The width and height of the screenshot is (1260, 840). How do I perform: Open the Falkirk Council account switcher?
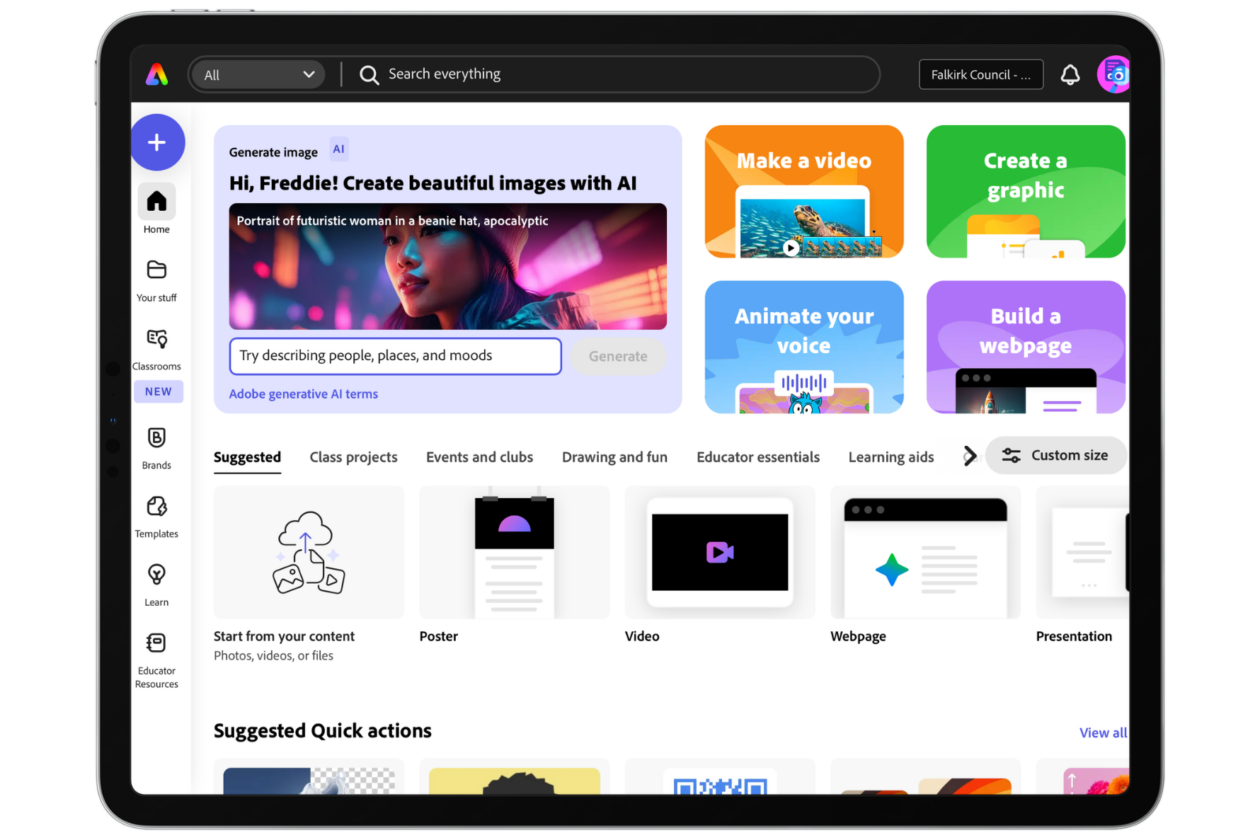980,75
